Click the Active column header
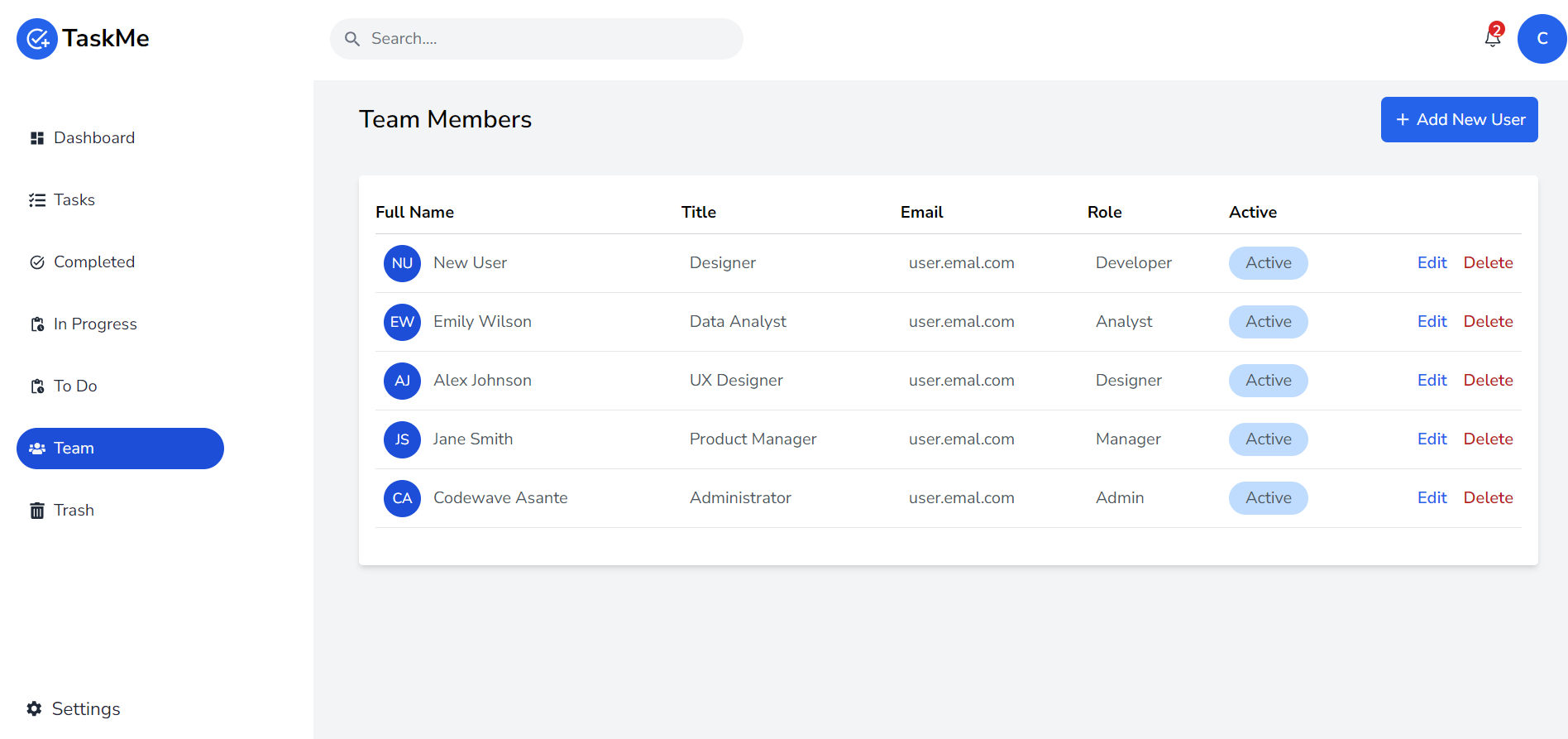Viewport: 1568px width, 739px height. click(x=1253, y=213)
